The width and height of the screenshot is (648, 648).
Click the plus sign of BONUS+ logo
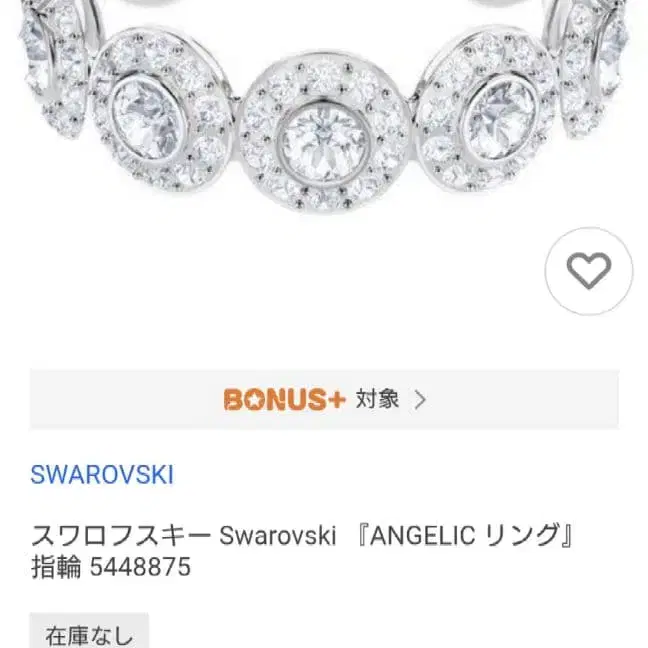tap(335, 400)
